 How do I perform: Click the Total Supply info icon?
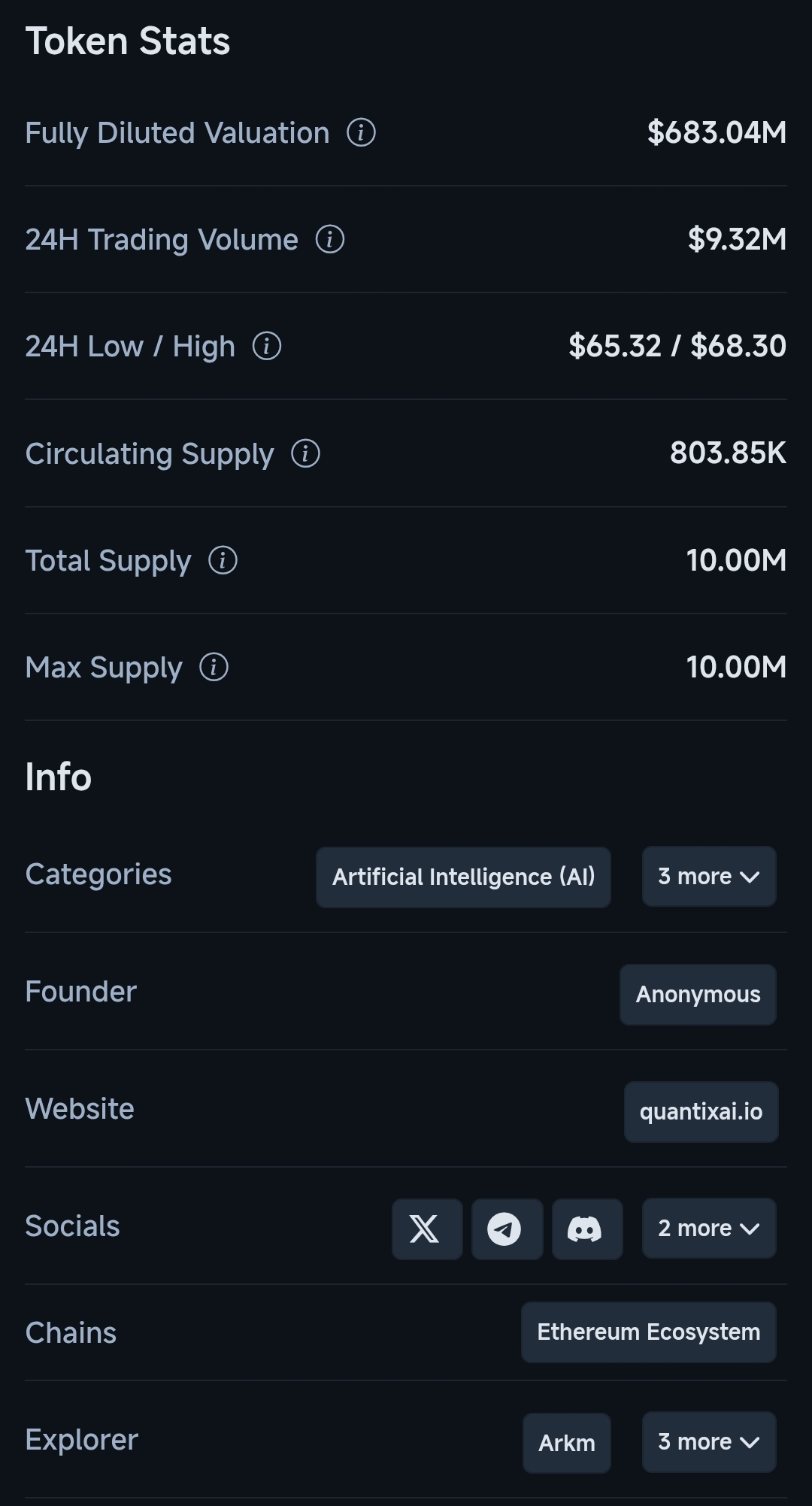pos(223,560)
